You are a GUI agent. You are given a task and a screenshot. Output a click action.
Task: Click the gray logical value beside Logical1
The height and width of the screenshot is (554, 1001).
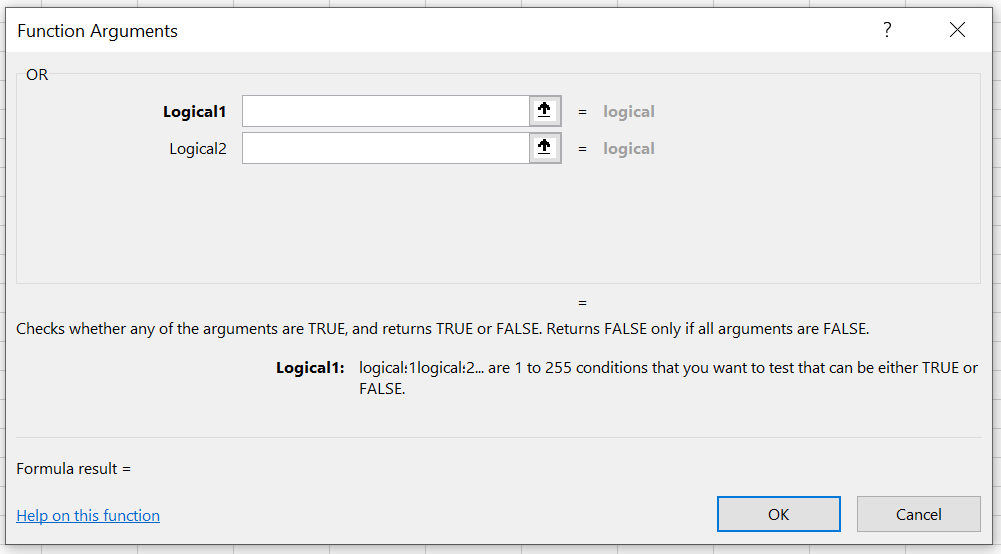click(x=629, y=112)
